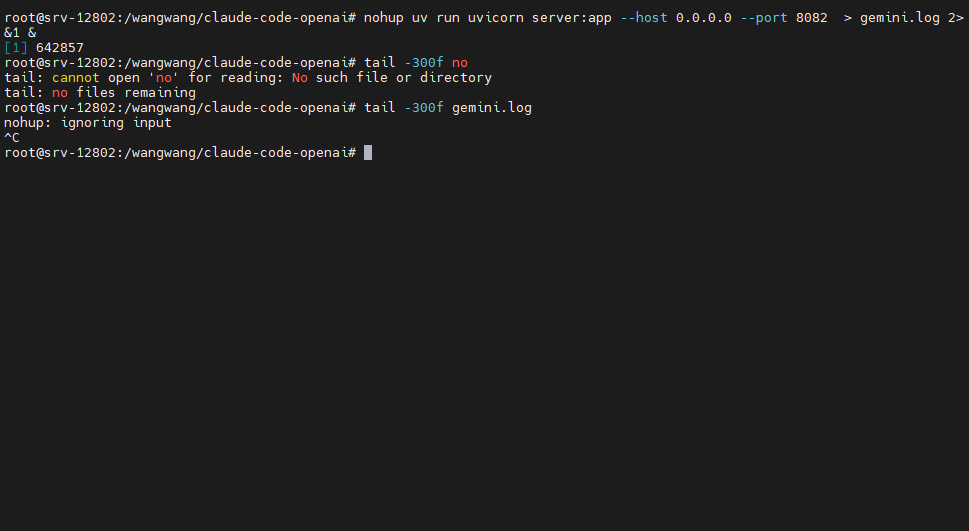Viewport: 969px width, 531px height.
Task: Click the ^C interrupt marker
Action: click(x=12, y=138)
